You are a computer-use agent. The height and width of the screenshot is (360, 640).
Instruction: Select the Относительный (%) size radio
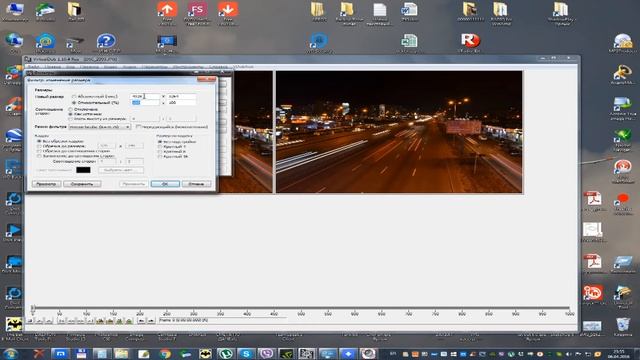pos(74,102)
